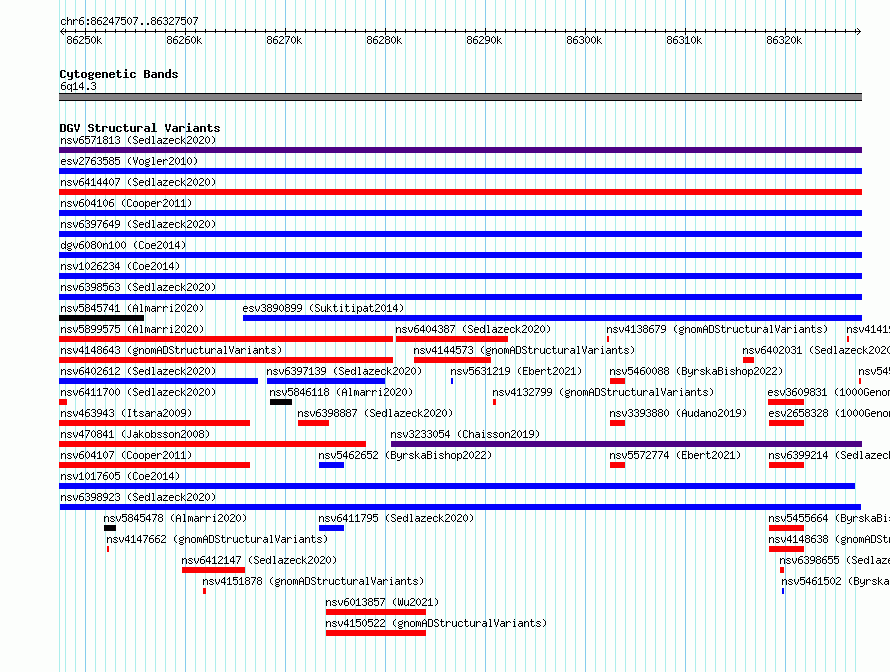
Task: Select purple bar under nsv3233054
Action: click(627, 444)
